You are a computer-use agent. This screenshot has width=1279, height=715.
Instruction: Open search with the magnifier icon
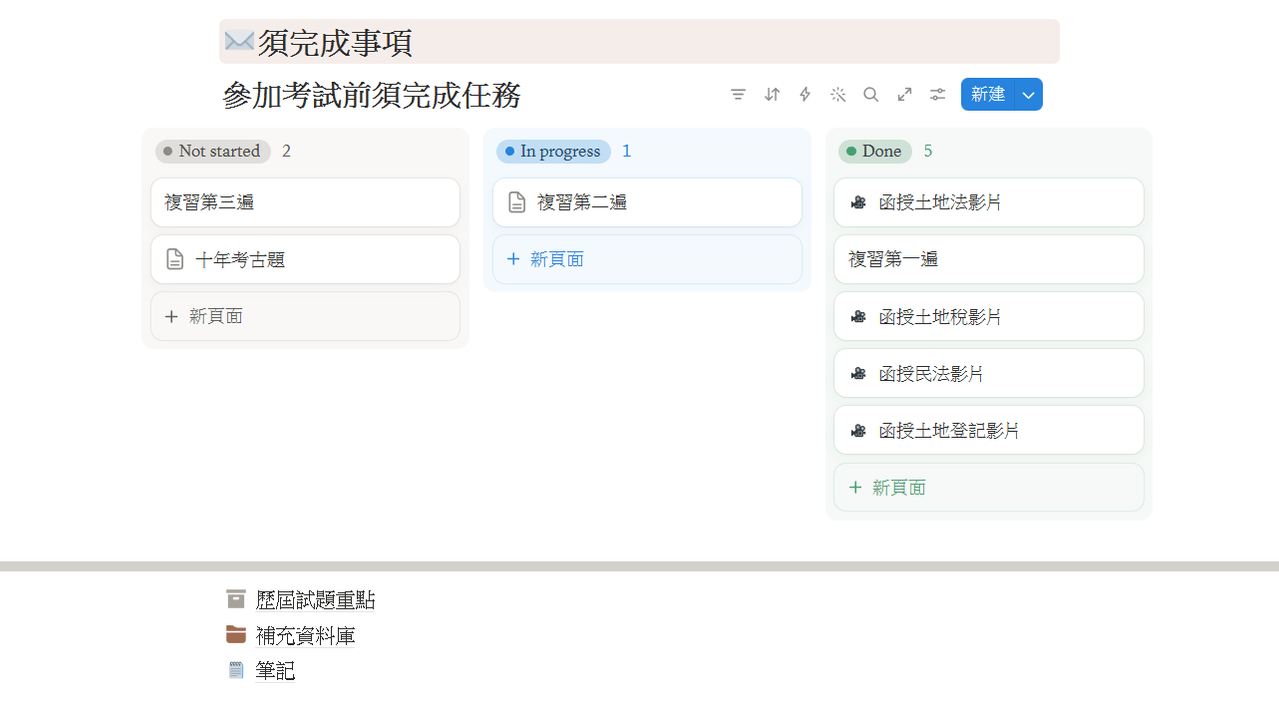pyautogui.click(x=871, y=94)
